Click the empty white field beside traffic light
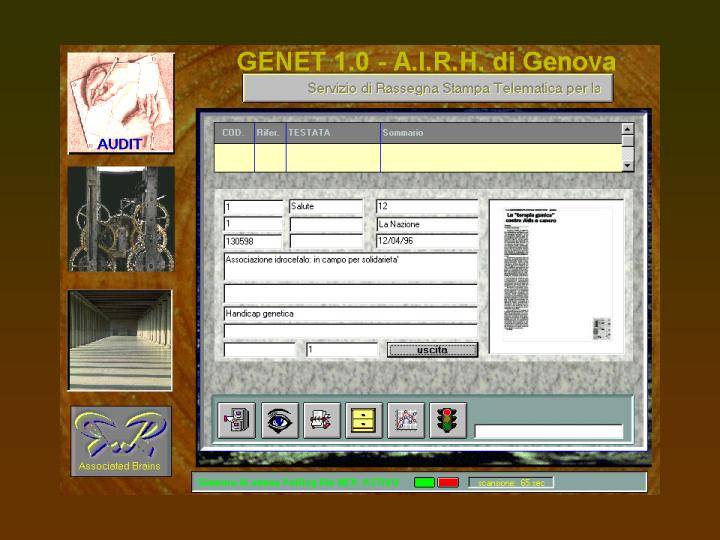720x540 pixels. 549,432
